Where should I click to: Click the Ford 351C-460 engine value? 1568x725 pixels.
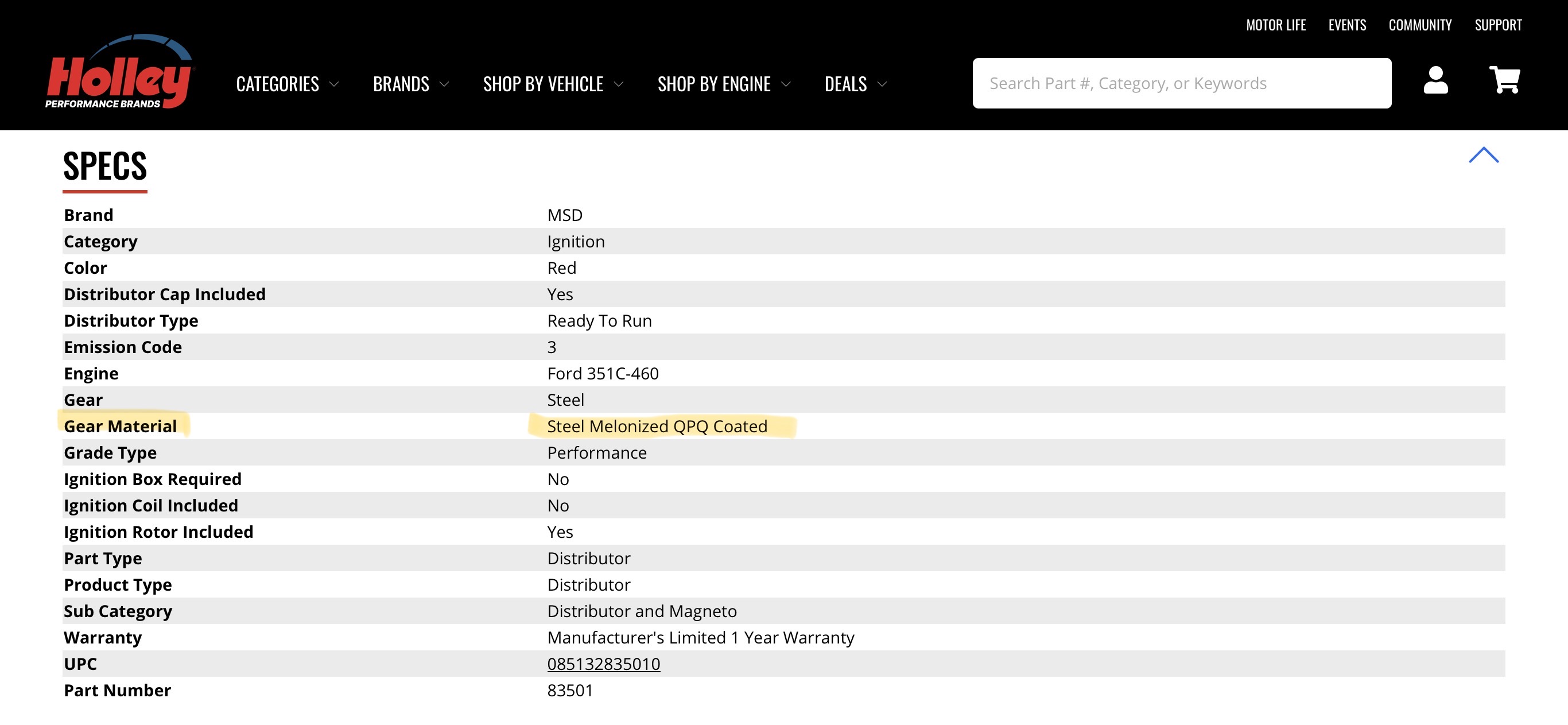[603, 373]
